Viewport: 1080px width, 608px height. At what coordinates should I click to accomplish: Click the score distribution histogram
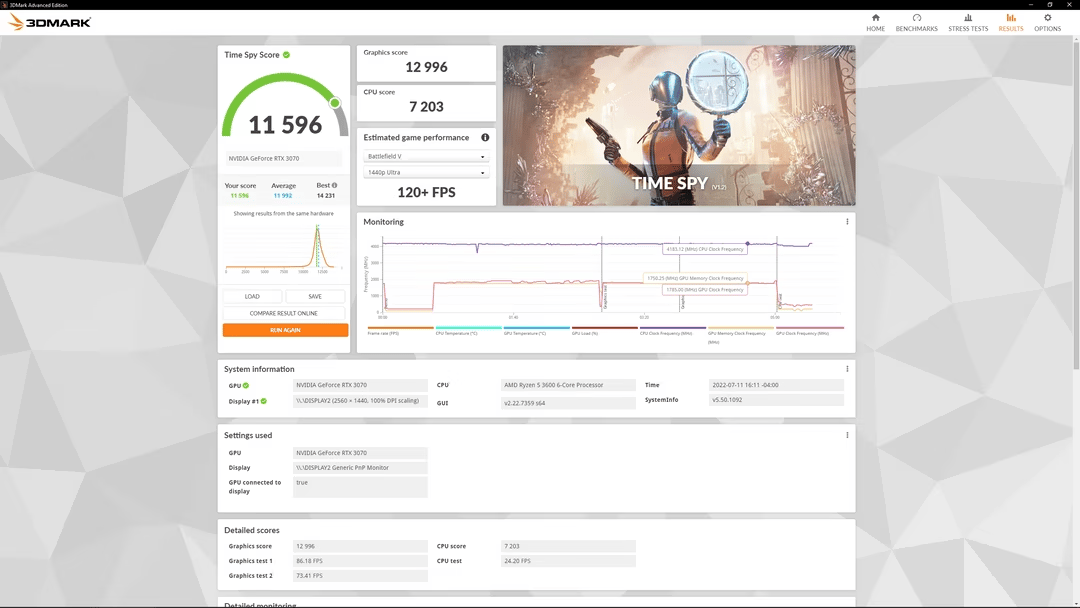[284, 248]
